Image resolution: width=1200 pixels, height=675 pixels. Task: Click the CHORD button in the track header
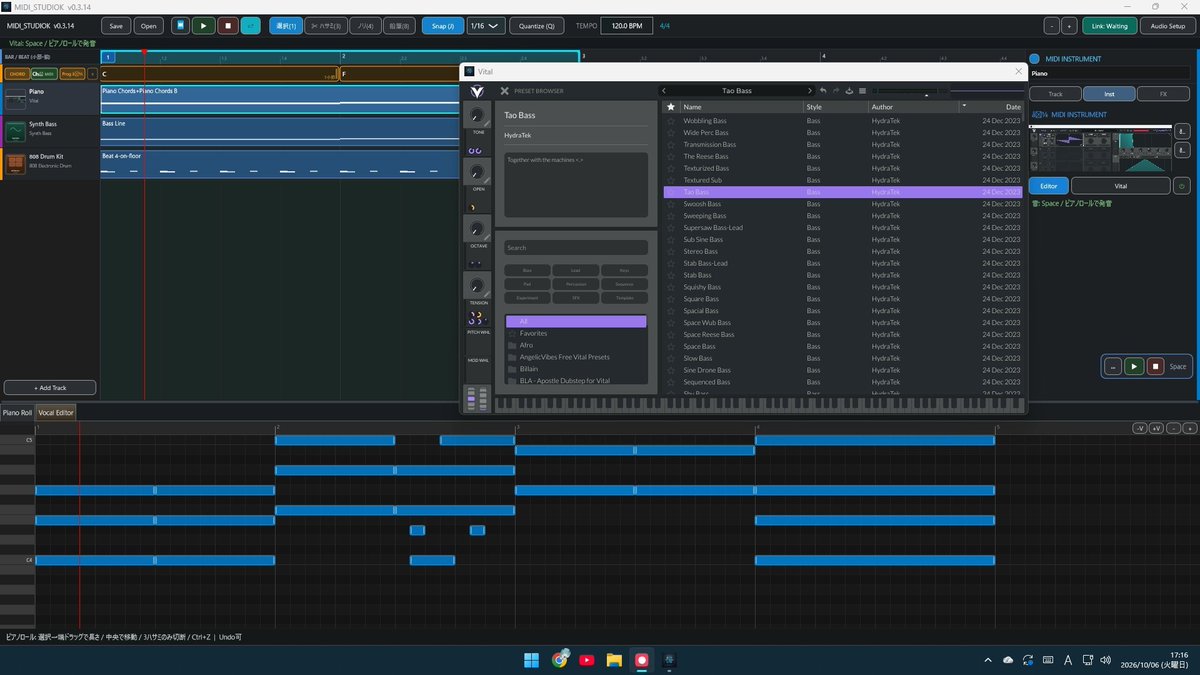(16, 74)
